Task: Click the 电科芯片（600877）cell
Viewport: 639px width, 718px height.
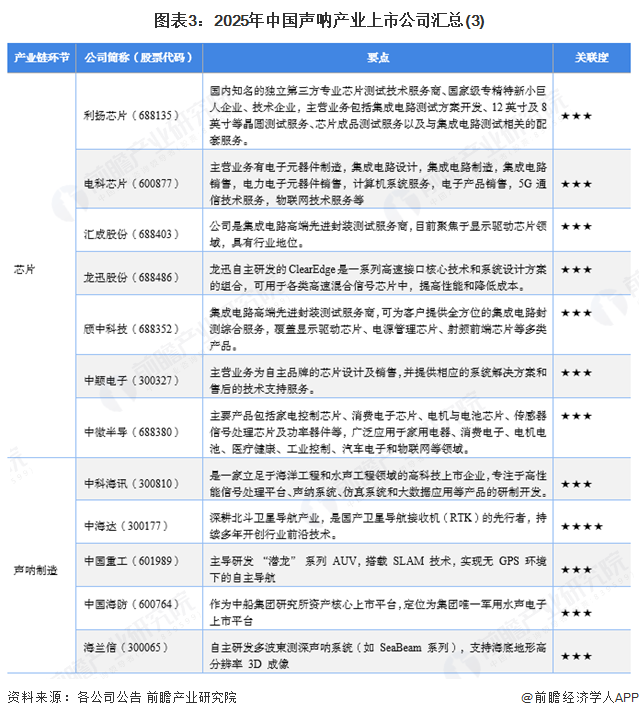Action: coord(131,184)
